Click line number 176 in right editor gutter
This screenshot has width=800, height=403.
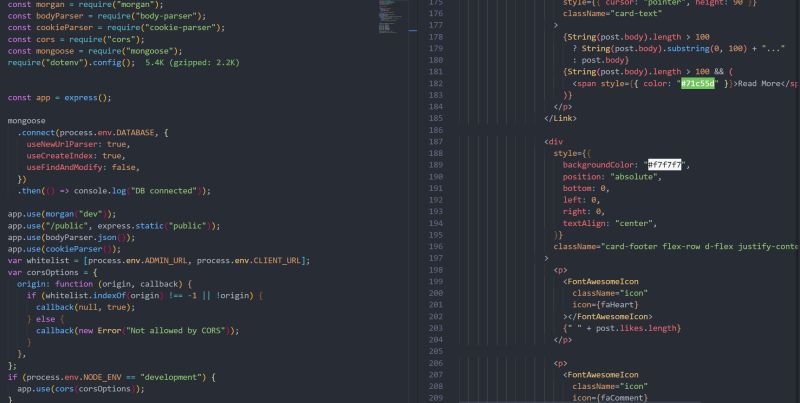click(435, 14)
